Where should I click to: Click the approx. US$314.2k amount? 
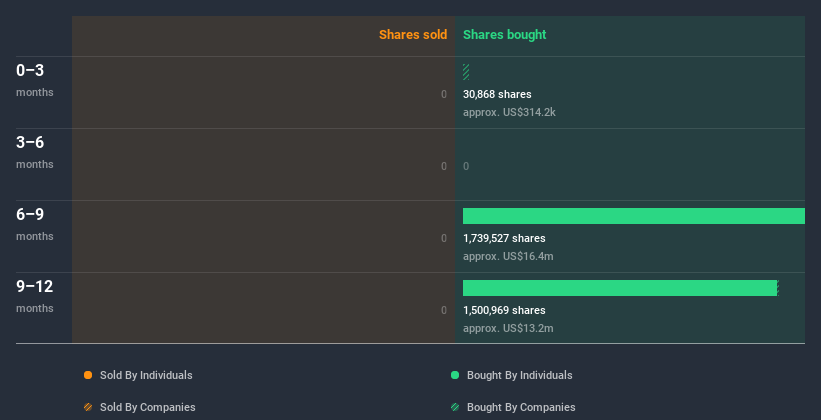[x=509, y=113]
